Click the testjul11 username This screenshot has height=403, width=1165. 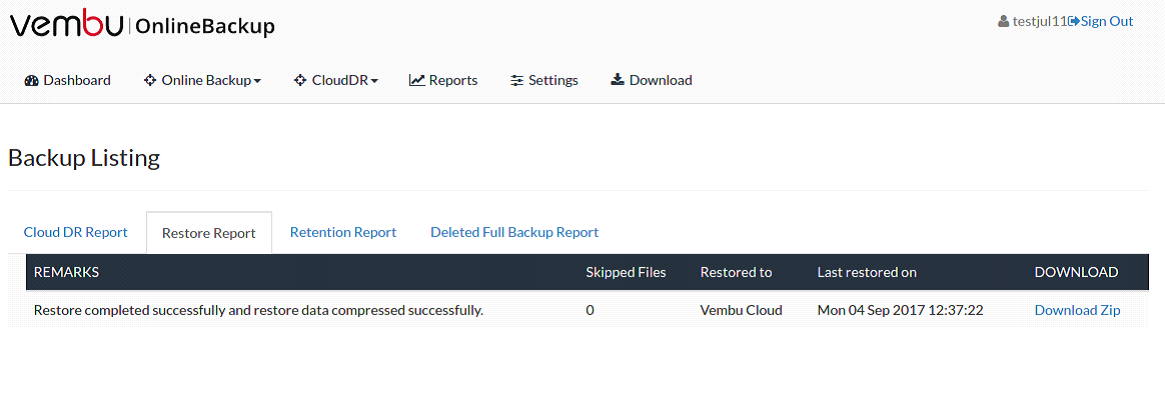pos(1040,22)
